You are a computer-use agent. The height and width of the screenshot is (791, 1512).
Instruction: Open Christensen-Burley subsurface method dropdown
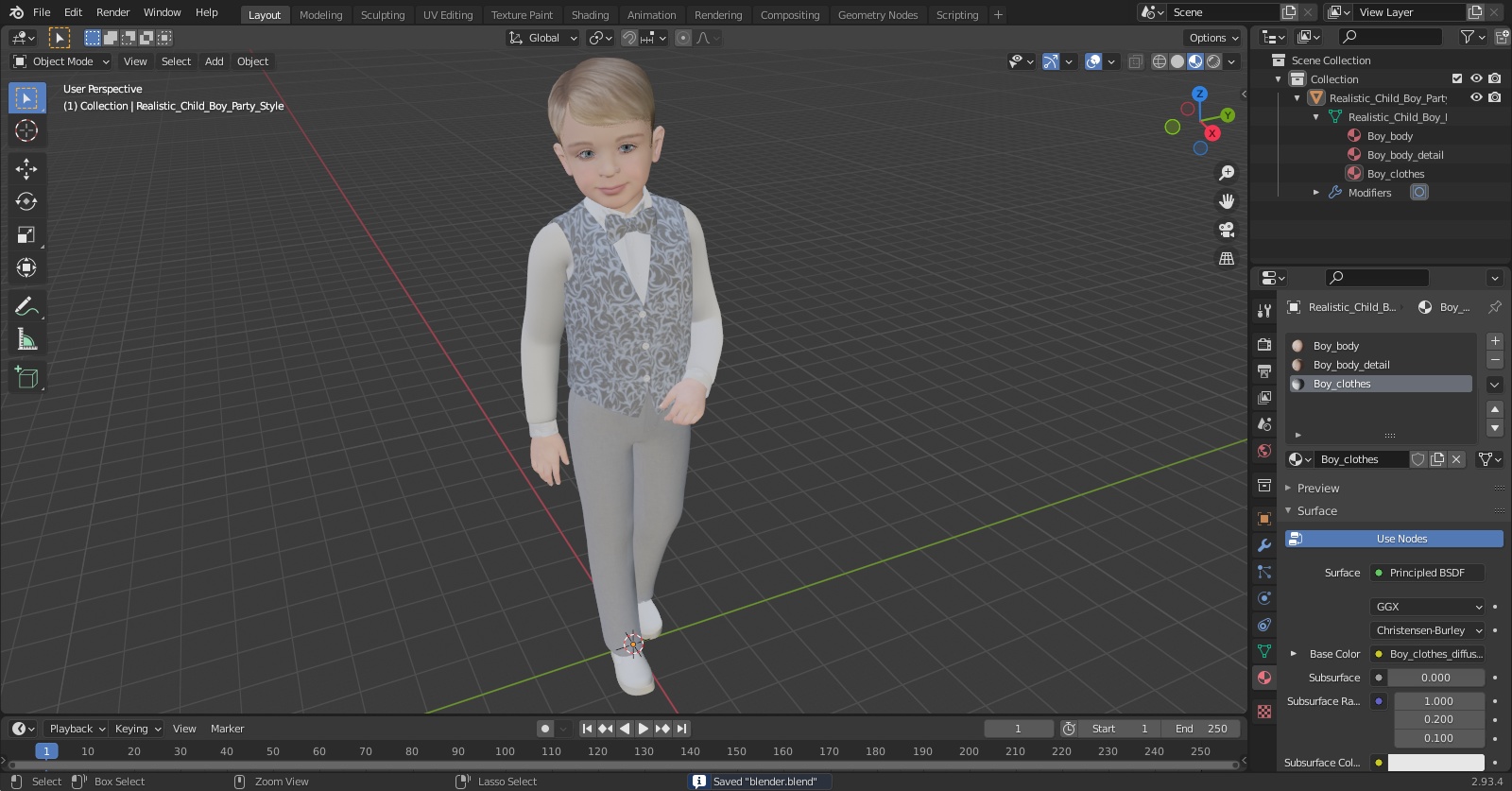pos(1428,630)
